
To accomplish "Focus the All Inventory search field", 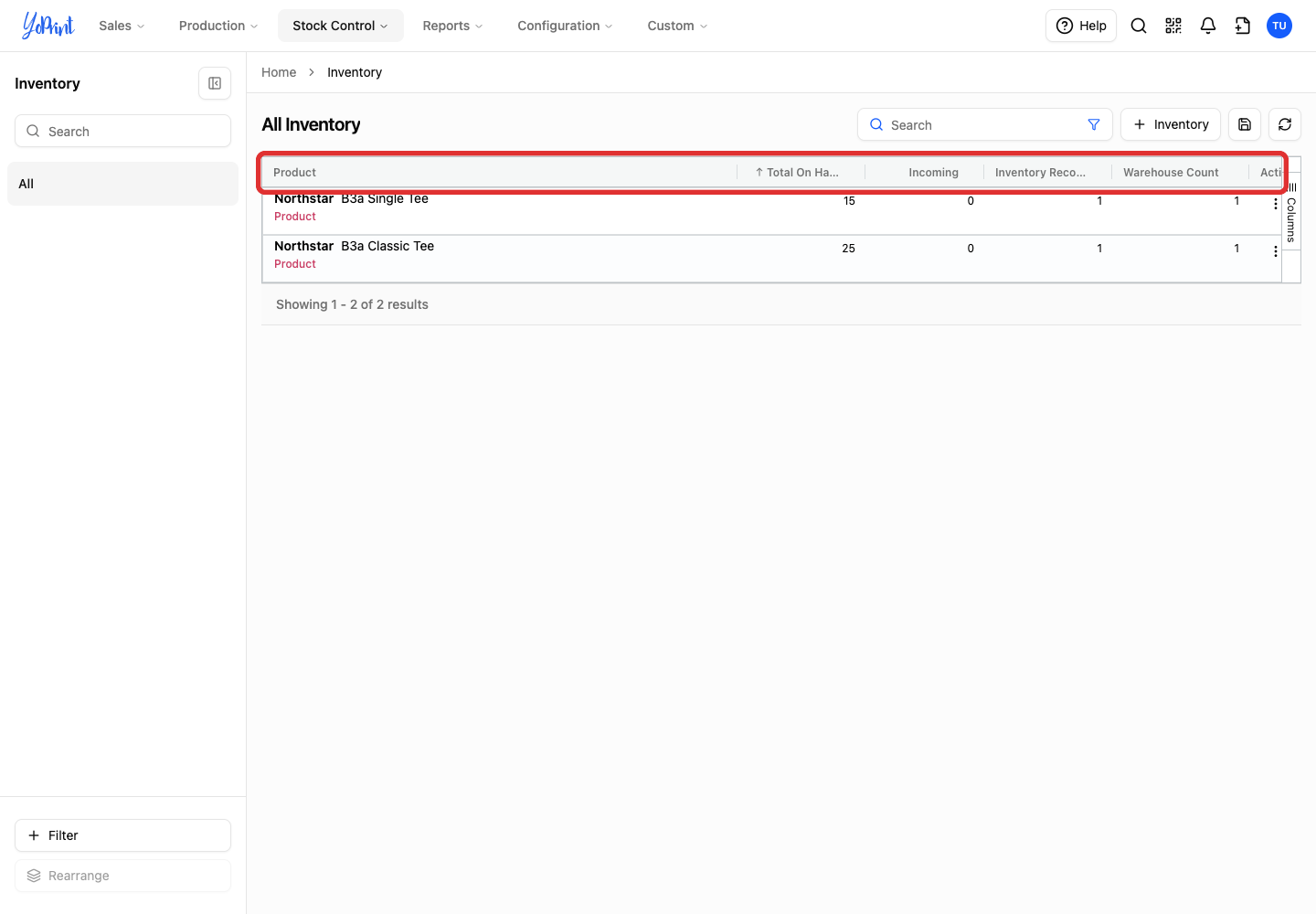I will (984, 124).
